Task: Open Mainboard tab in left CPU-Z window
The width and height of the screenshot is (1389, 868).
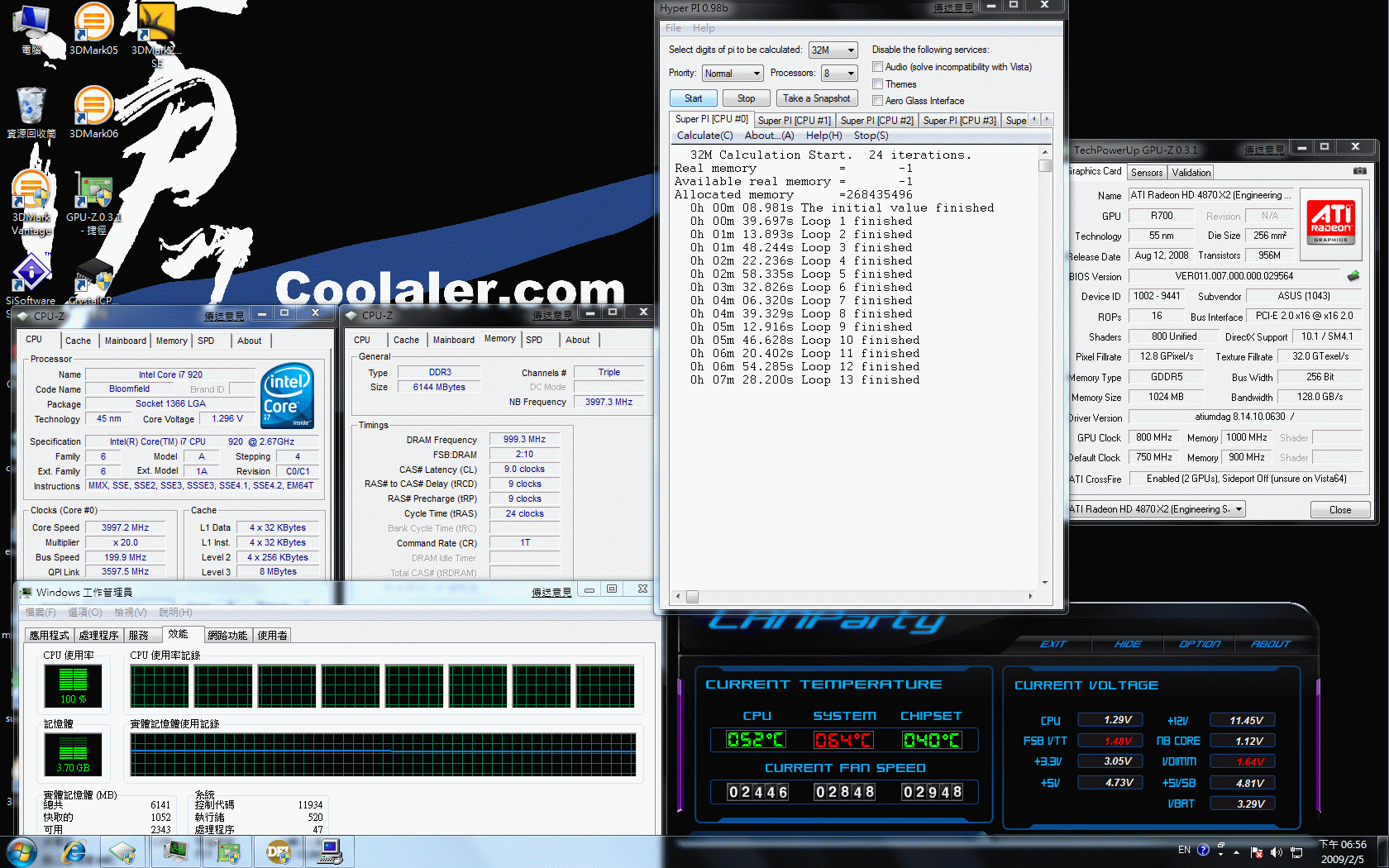Action: click(x=126, y=341)
